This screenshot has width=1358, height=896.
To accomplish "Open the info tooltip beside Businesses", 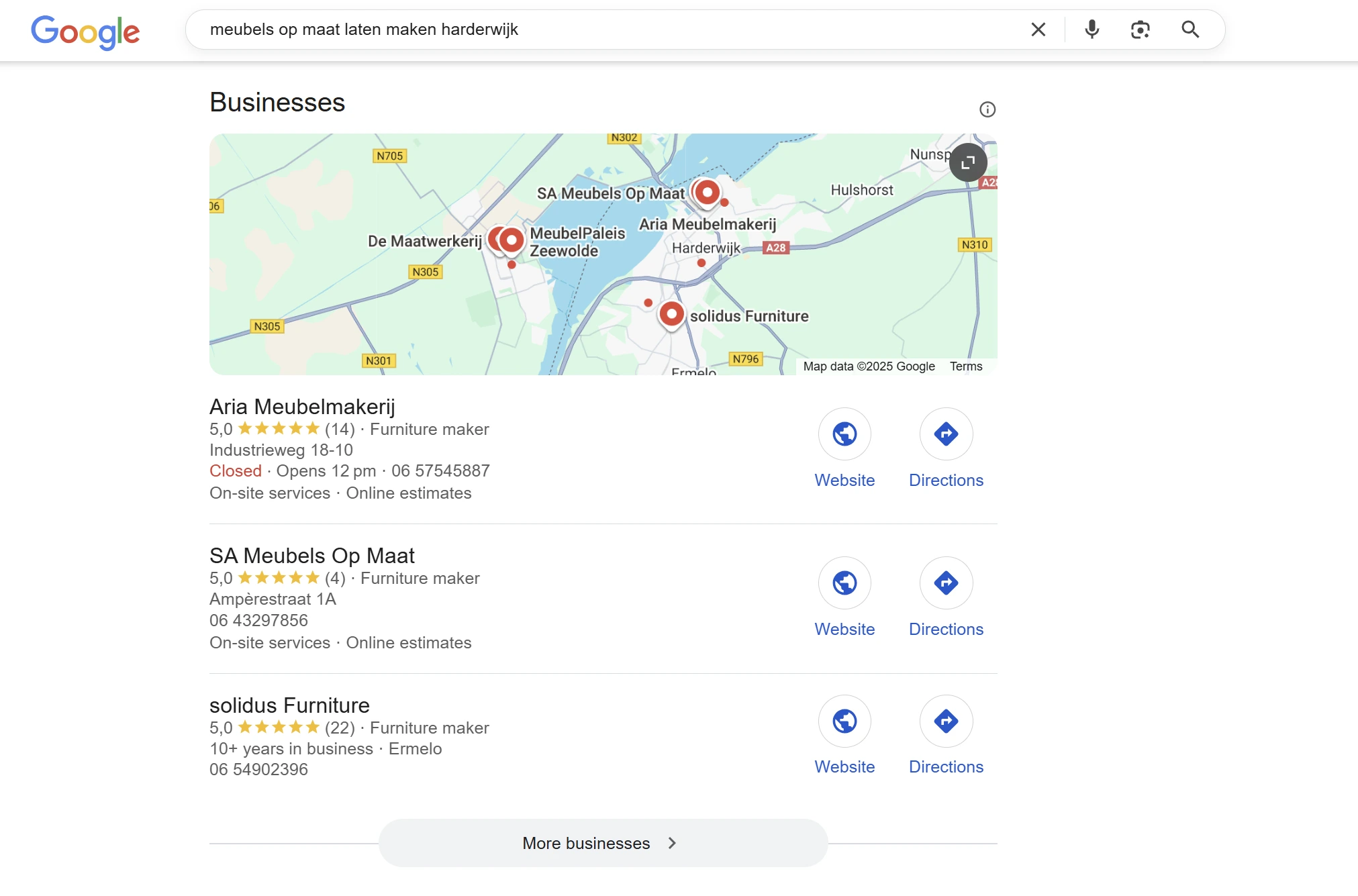I will coord(987,108).
